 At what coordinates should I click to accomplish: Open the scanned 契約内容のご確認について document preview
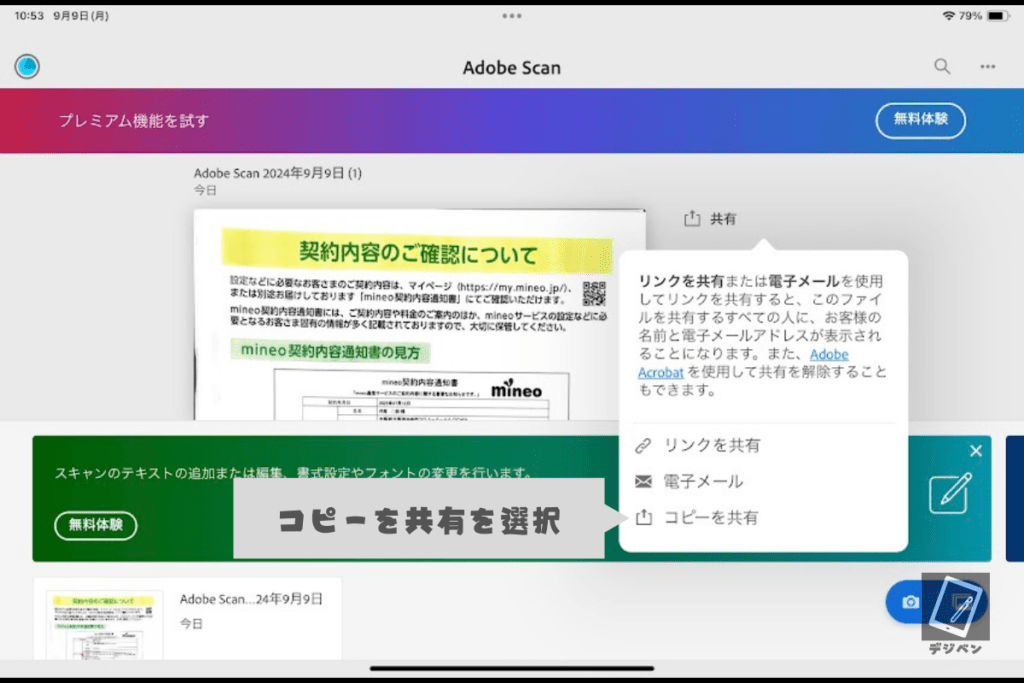point(419,315)
